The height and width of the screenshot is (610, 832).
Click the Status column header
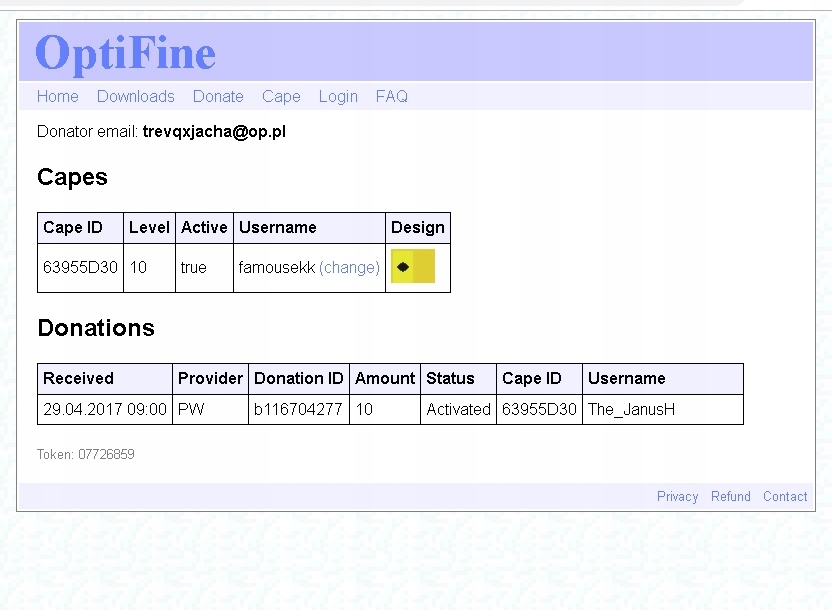click(458, 379)
